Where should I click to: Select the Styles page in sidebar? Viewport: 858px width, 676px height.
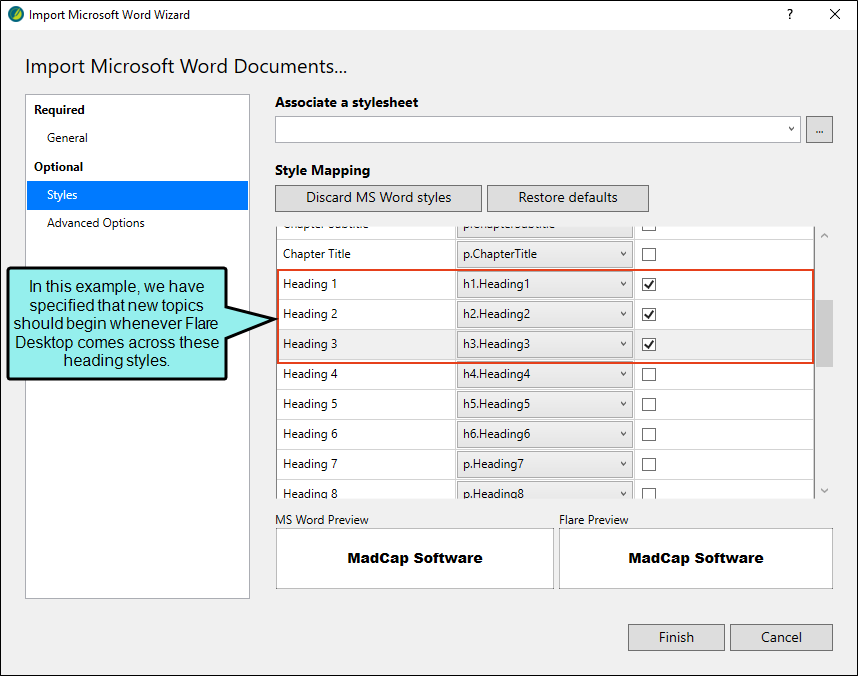(137, 195)
